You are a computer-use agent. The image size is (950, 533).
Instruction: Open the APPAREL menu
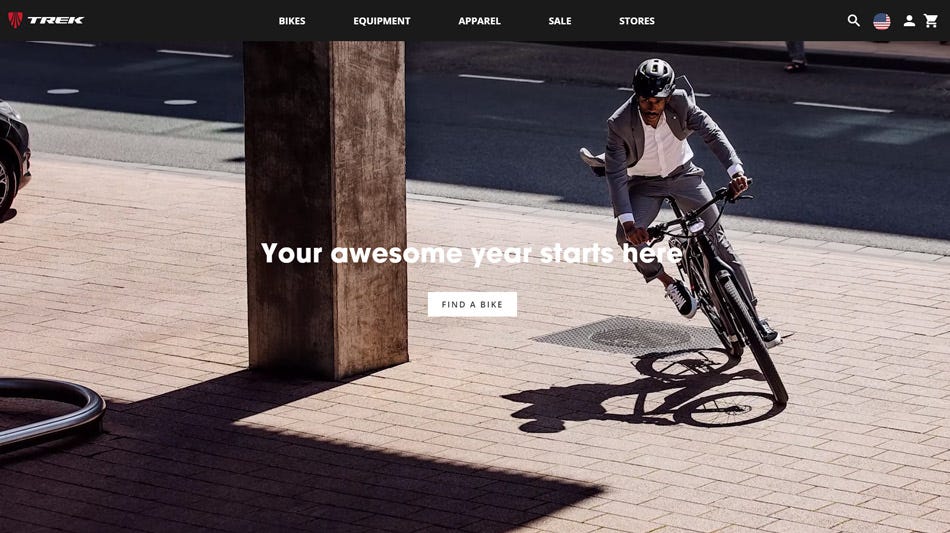[x=479, y=21]
